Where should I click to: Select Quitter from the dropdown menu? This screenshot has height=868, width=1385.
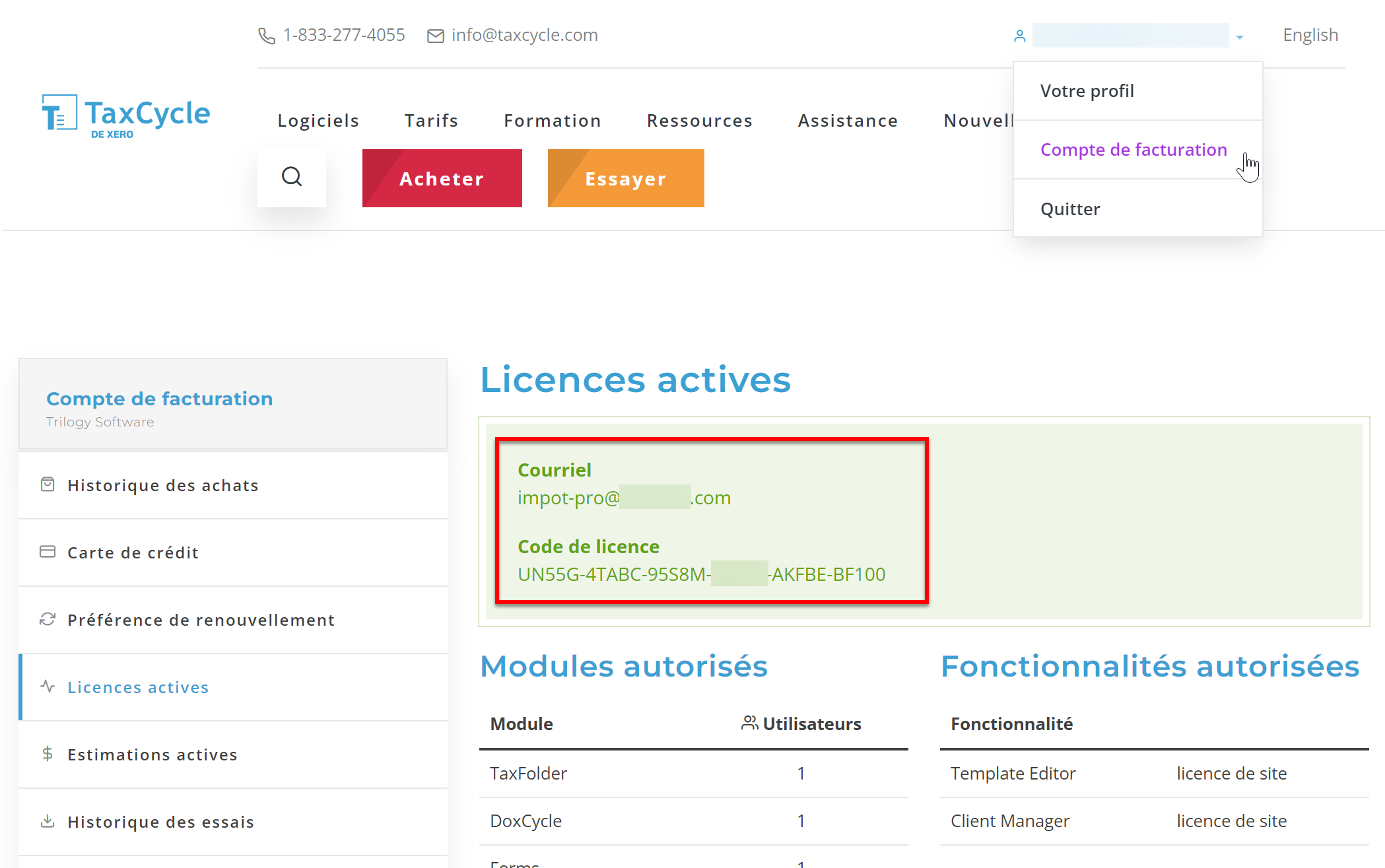pyautogui.click(x=1070, y=209)
